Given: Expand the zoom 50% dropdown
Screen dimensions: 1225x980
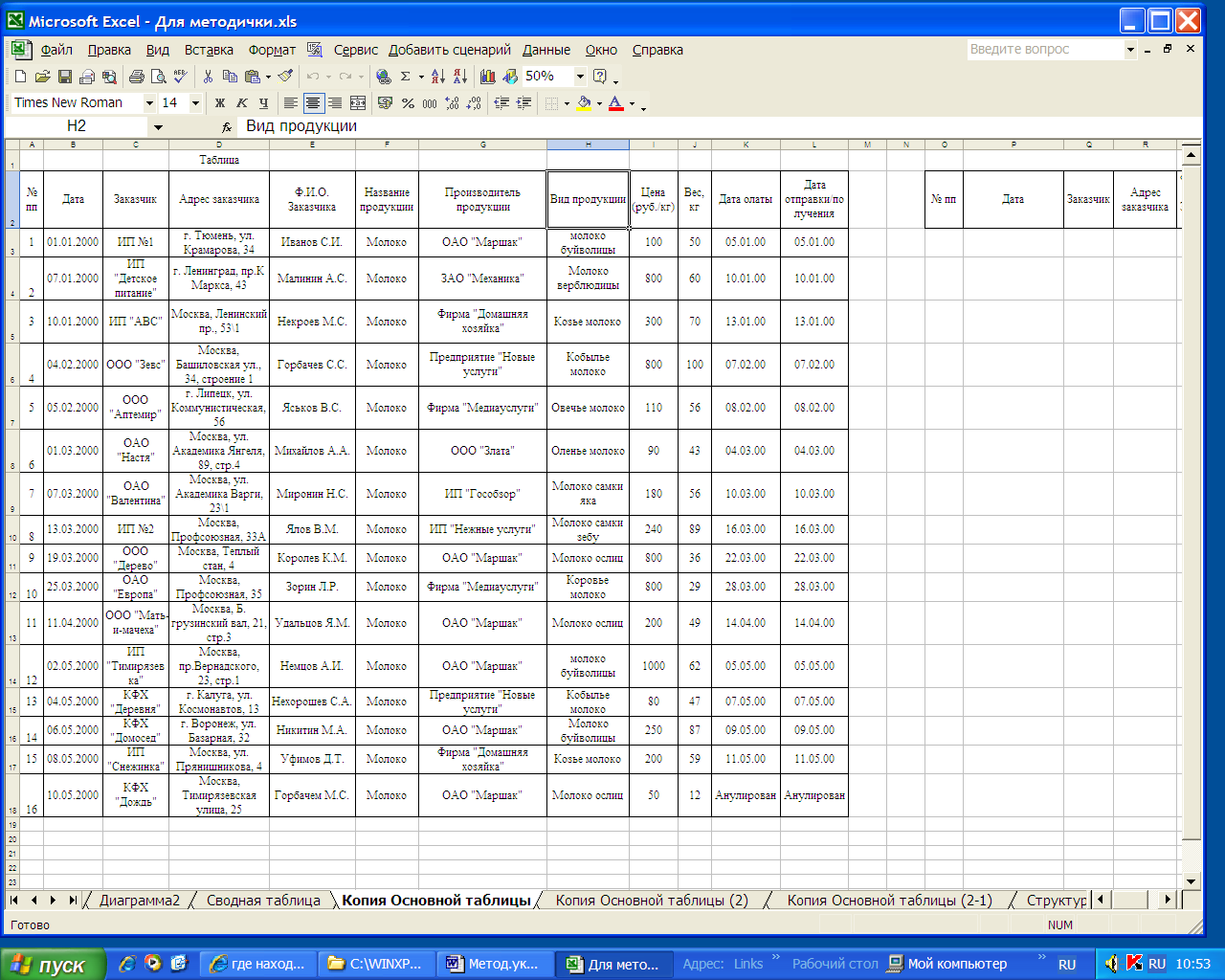Looking at the screenshot, I should (x=580, y=77).
